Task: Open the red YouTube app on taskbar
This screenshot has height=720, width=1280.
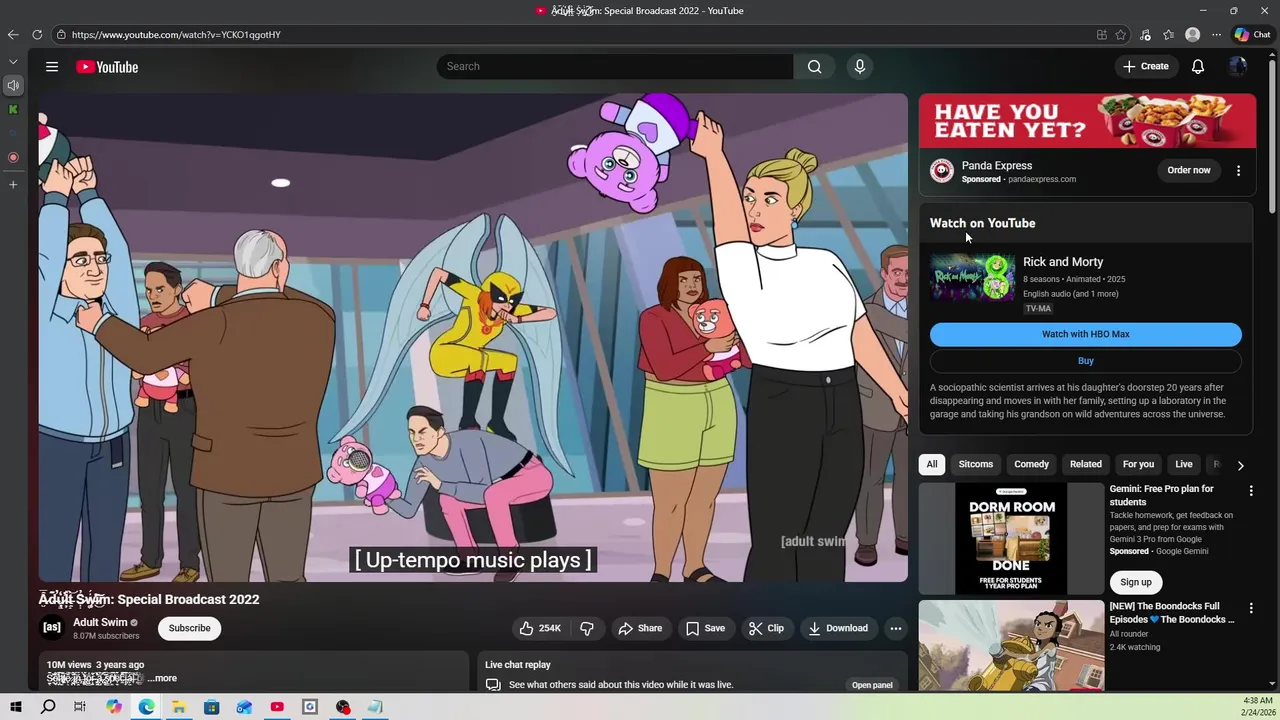Action: pyautogui.click(x=277, y=707)
